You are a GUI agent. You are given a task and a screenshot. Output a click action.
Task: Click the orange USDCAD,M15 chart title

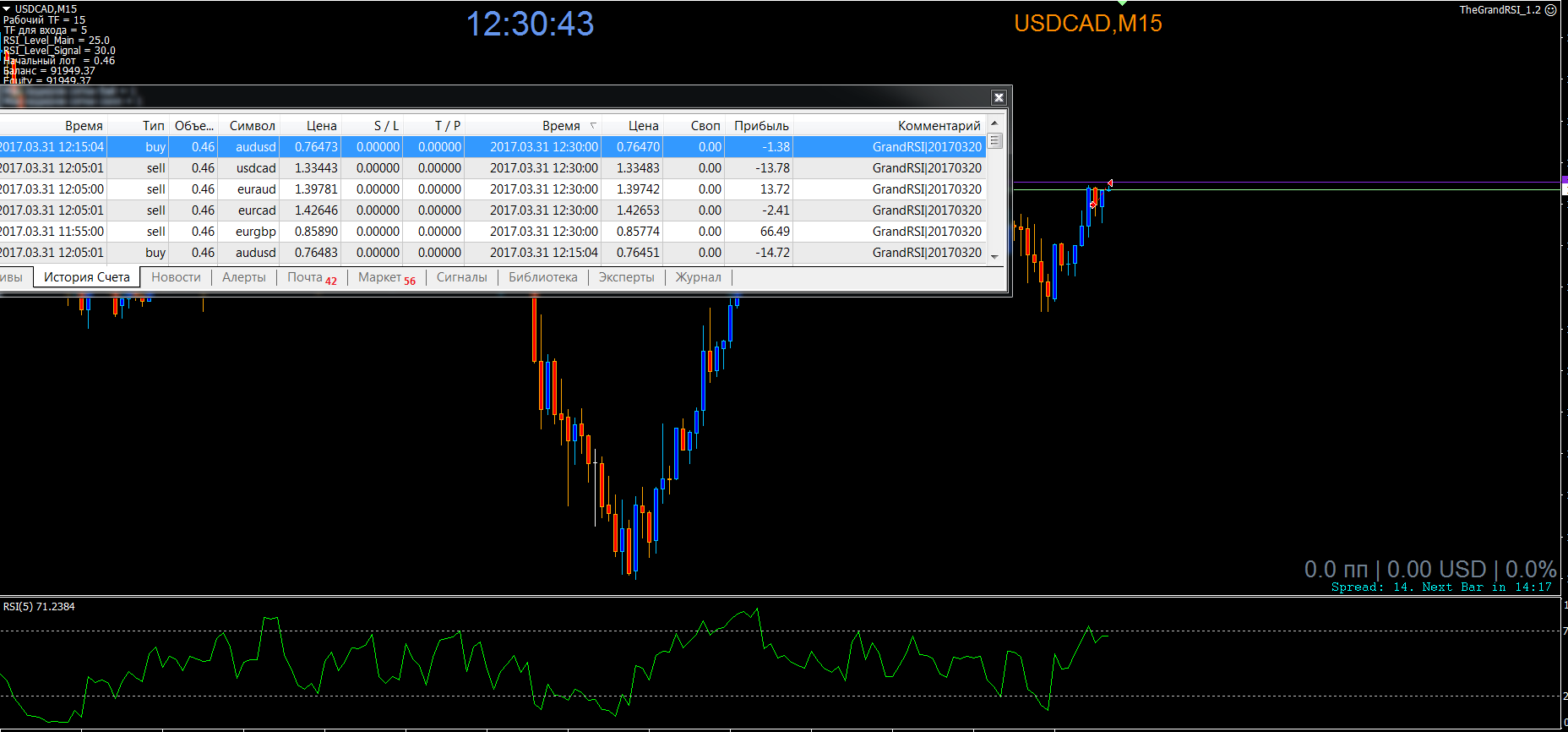[x=1088, y=23]
